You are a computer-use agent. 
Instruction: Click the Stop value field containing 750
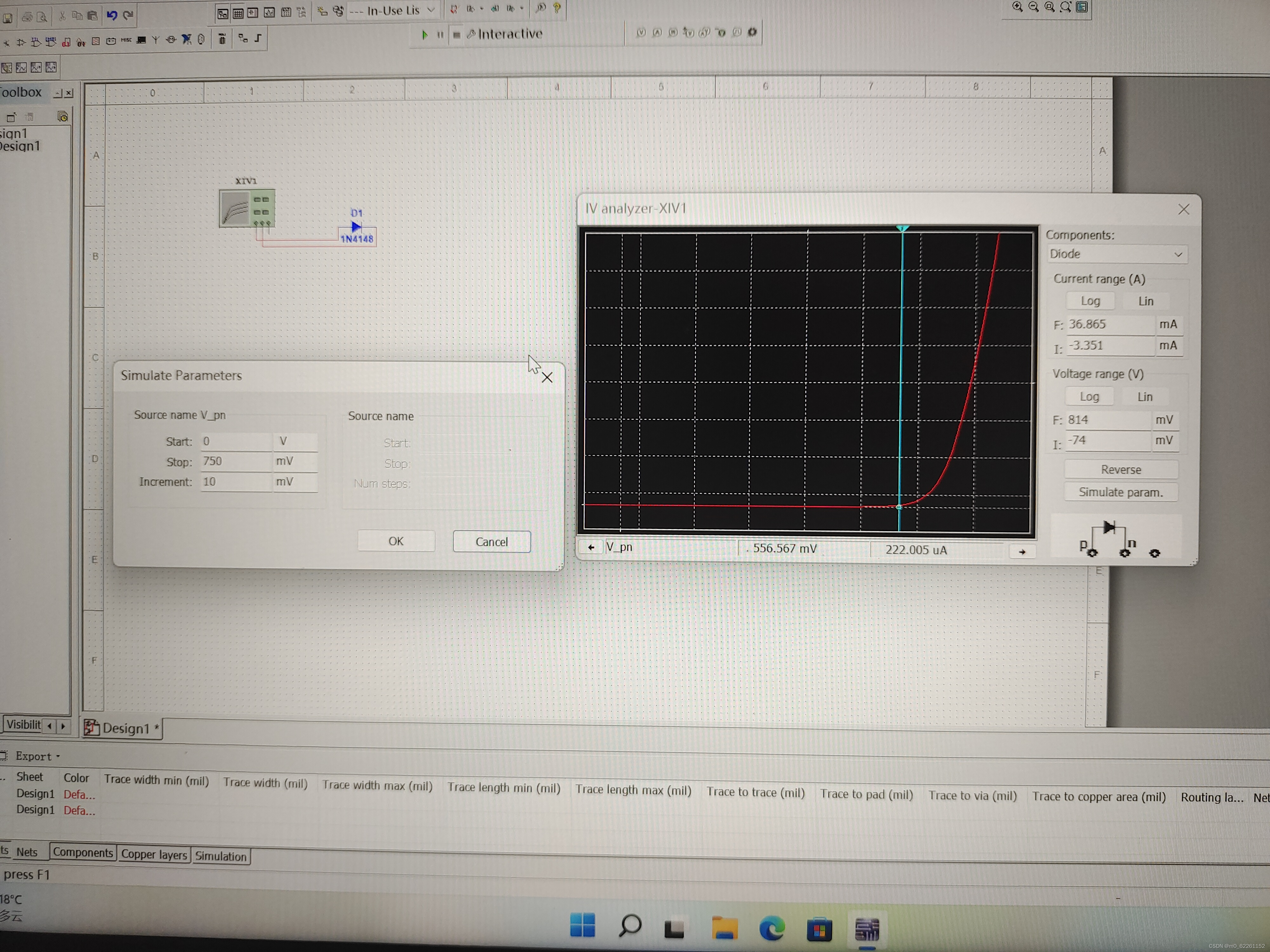pyautogui.click(x=236, y=461)
